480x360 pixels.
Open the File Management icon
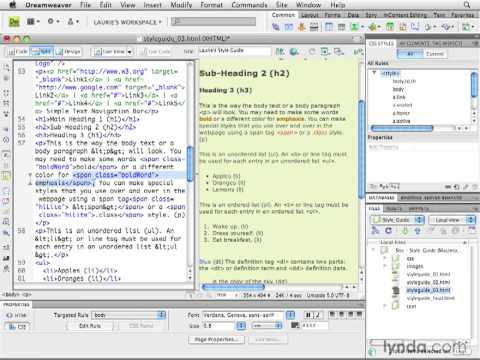pyautogui.click(x=280, y=52)
